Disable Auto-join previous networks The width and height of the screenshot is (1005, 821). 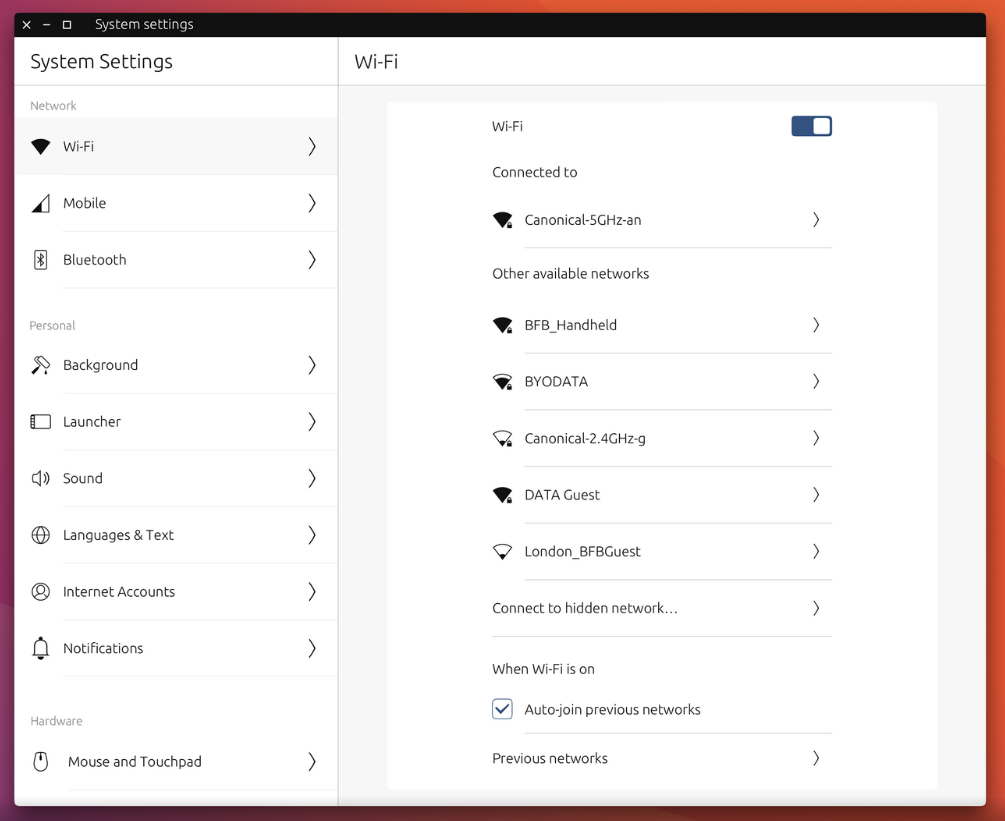(502, 708)
